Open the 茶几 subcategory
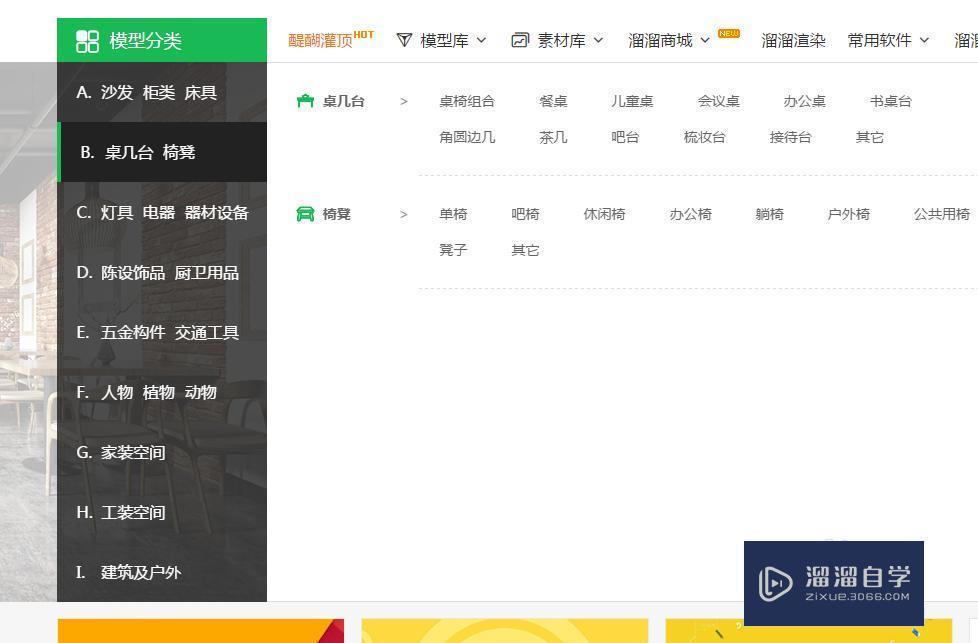Screen dimensions: 978x643 [552, 137]
